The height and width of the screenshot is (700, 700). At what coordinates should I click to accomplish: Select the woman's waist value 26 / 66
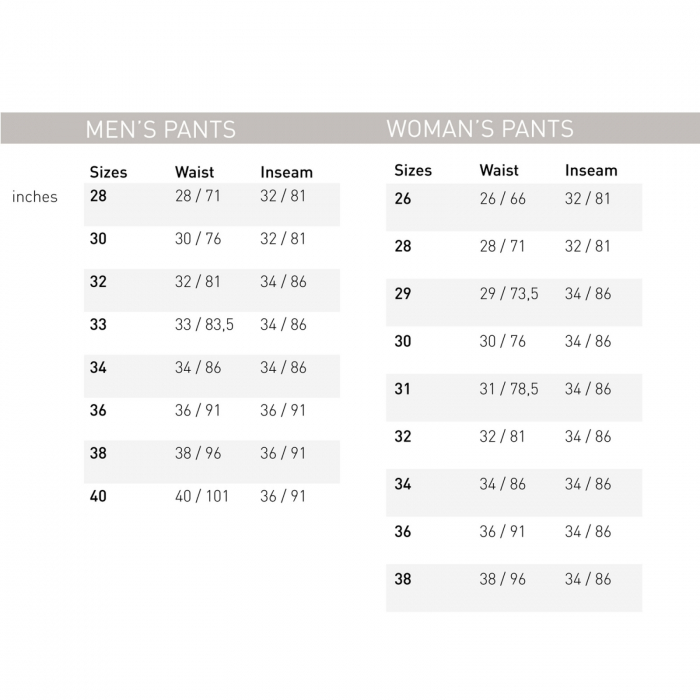(x=502, y=199)
